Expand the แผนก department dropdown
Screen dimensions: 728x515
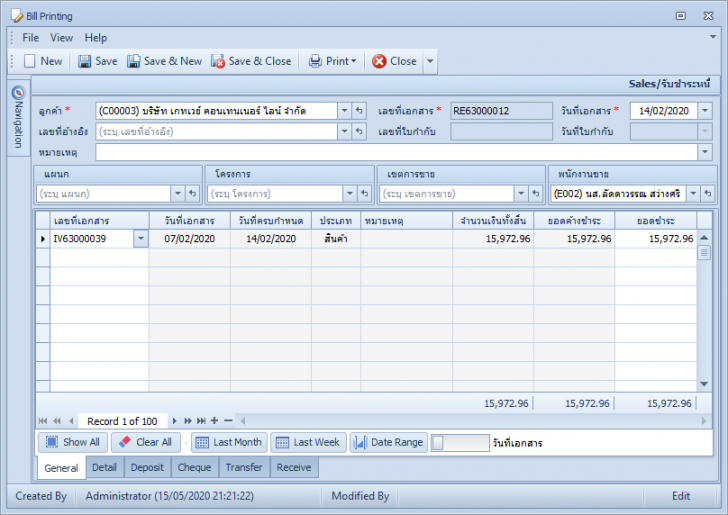tap(178, 193)
